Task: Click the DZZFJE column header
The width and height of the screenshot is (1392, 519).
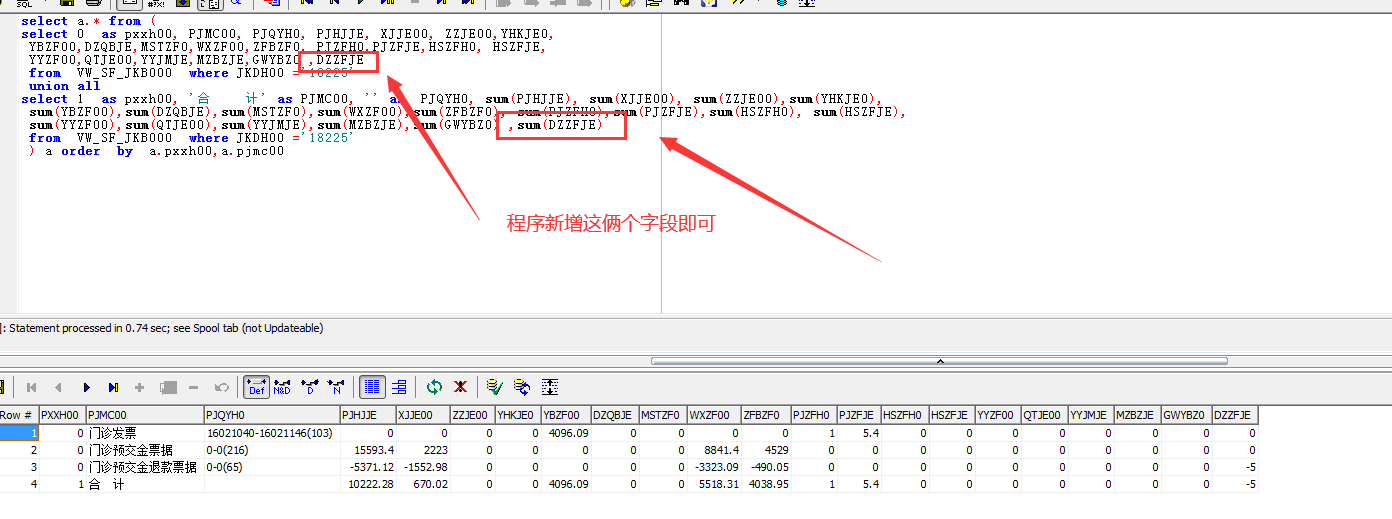Action: click(x=1235, y=415)
